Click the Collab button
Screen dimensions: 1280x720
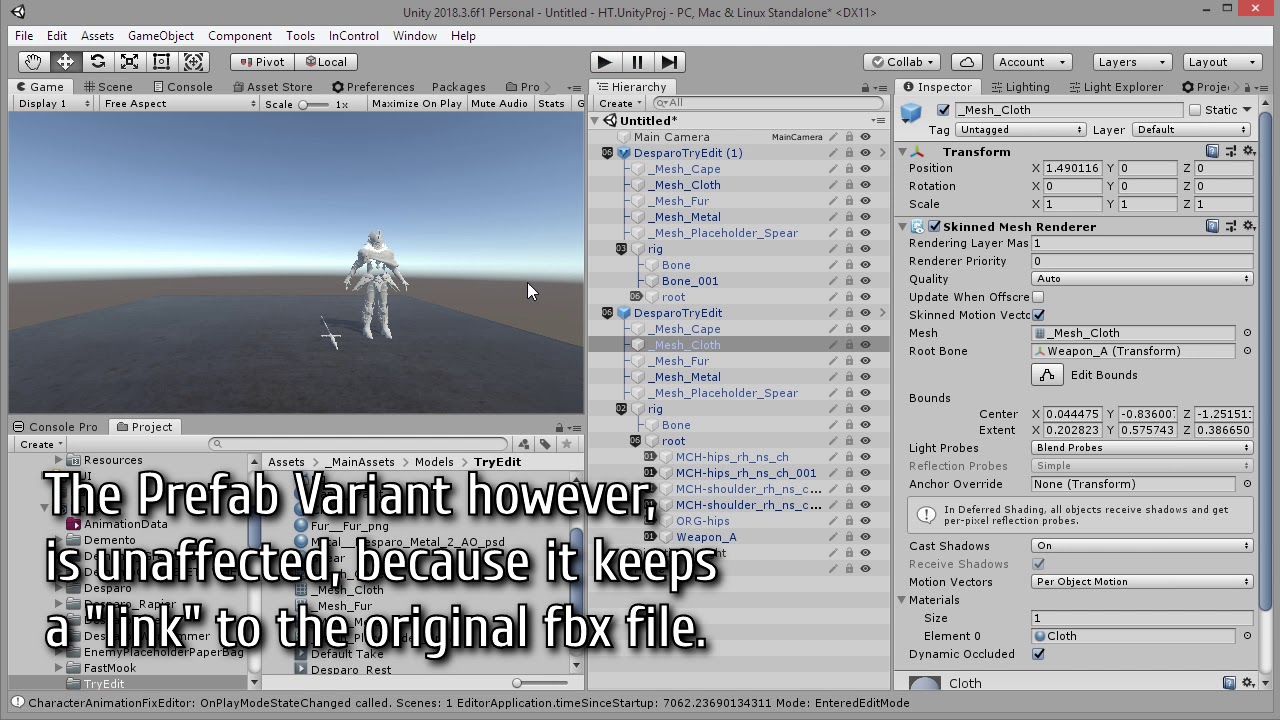coord(903,62)
